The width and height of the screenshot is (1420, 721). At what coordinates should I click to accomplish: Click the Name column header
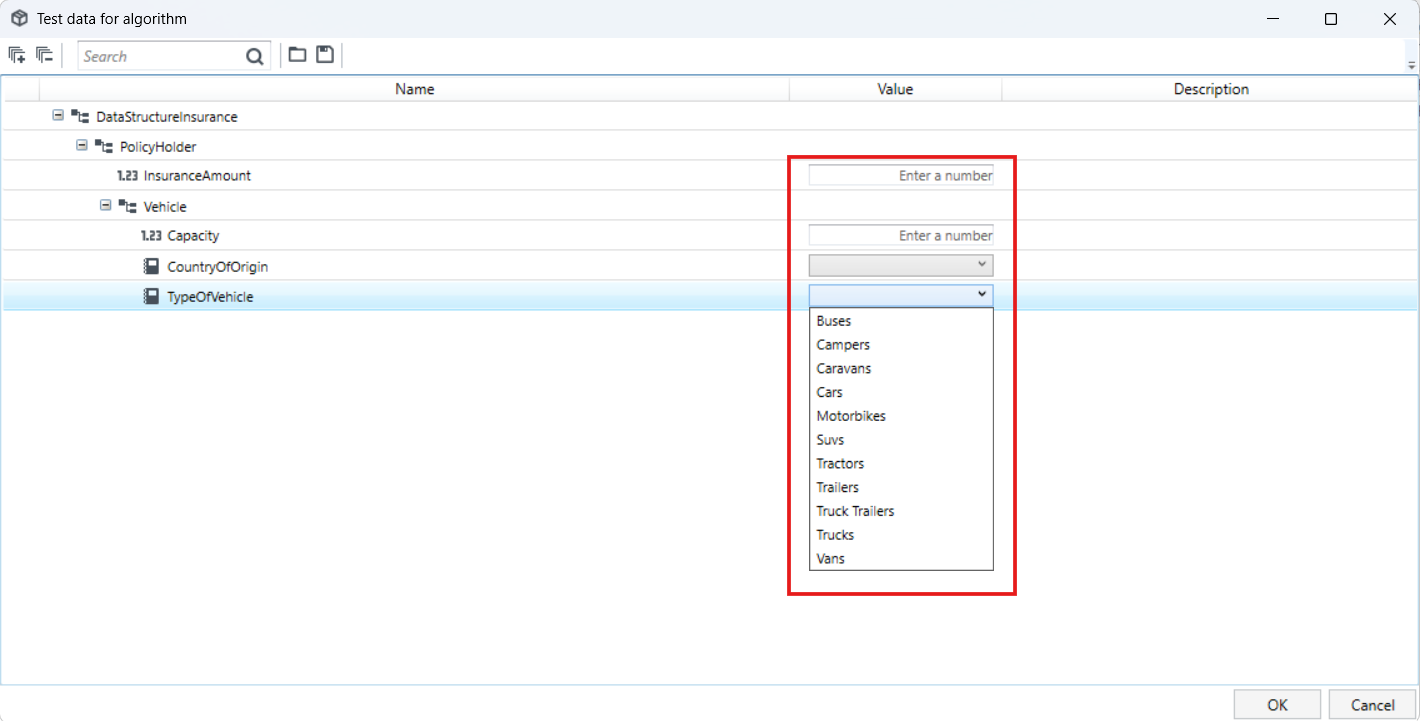tap(414, 89)
